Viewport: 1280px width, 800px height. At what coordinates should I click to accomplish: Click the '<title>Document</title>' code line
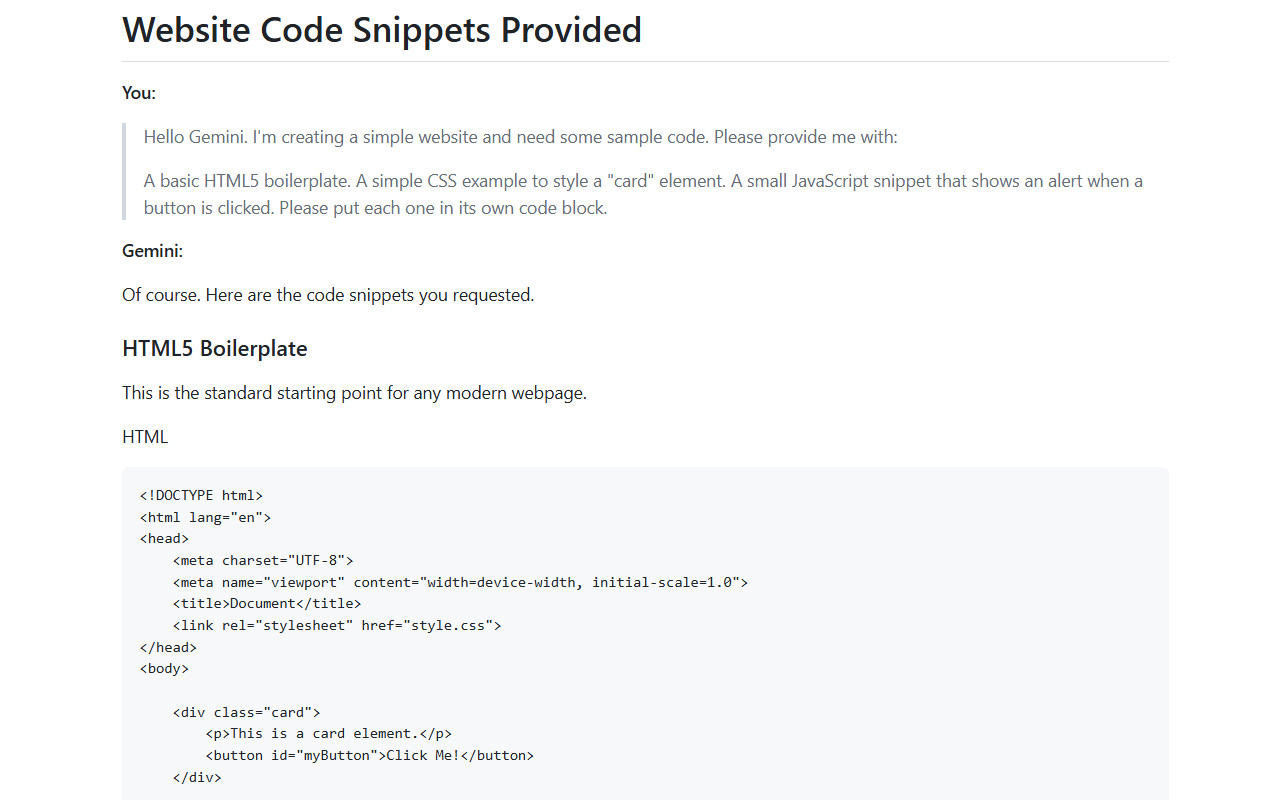[x=267, y=603]
